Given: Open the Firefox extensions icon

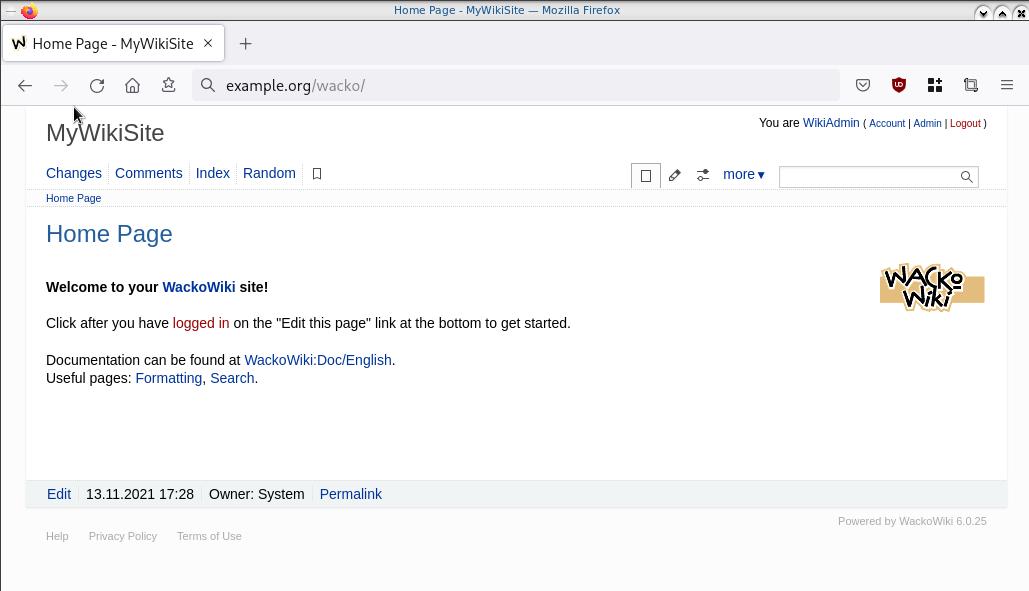Looking at the screenshot, I should tap(935, 86).
